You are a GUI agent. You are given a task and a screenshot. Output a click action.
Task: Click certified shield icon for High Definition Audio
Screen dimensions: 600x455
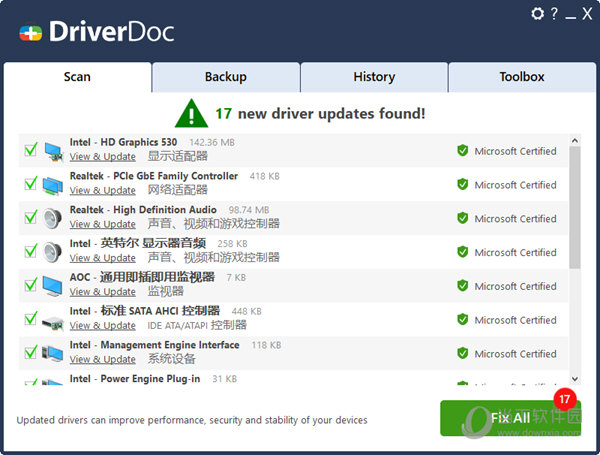tap(463, 218)
